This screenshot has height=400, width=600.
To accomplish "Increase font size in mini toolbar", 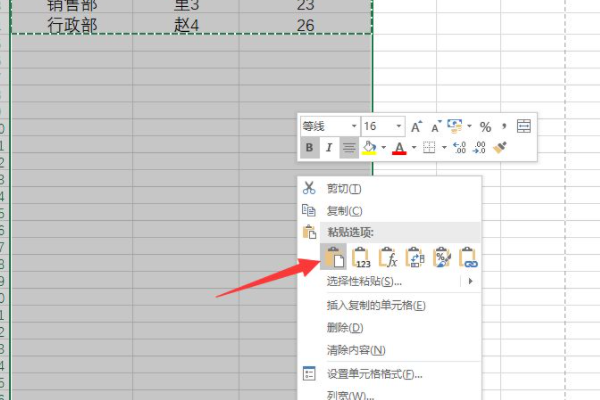I will pos(416,126).
